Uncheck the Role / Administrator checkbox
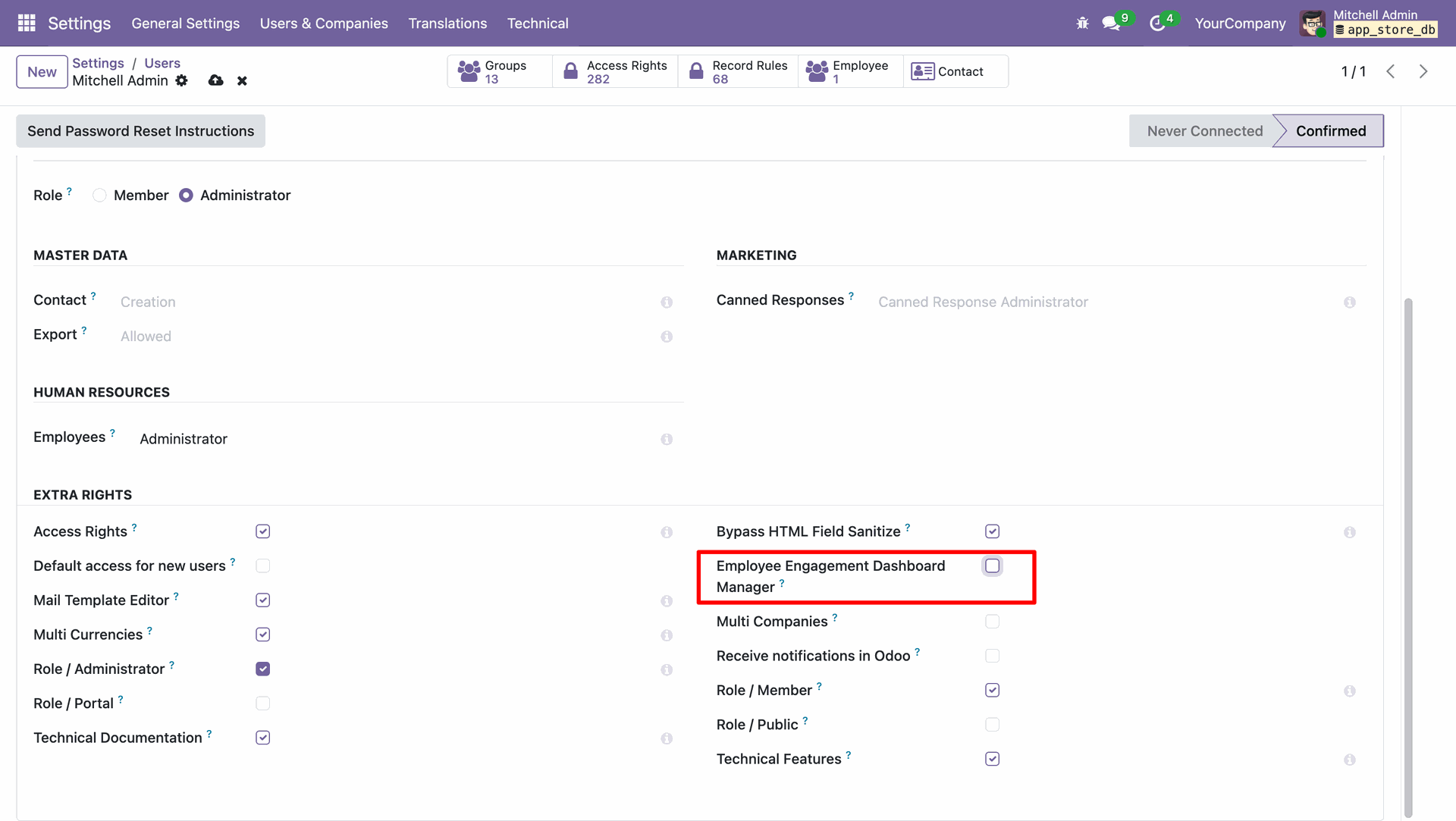 [x=262, y=669]
